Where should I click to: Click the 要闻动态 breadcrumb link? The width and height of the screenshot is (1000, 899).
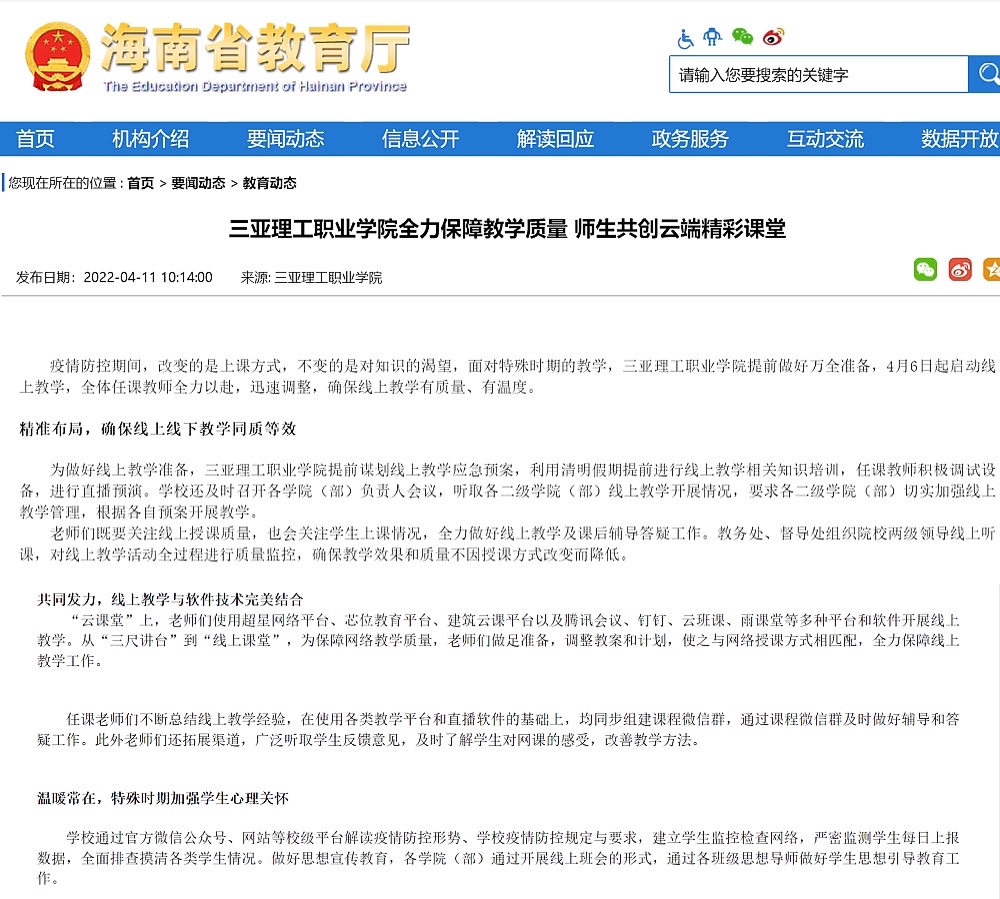(x=198, y=183)
